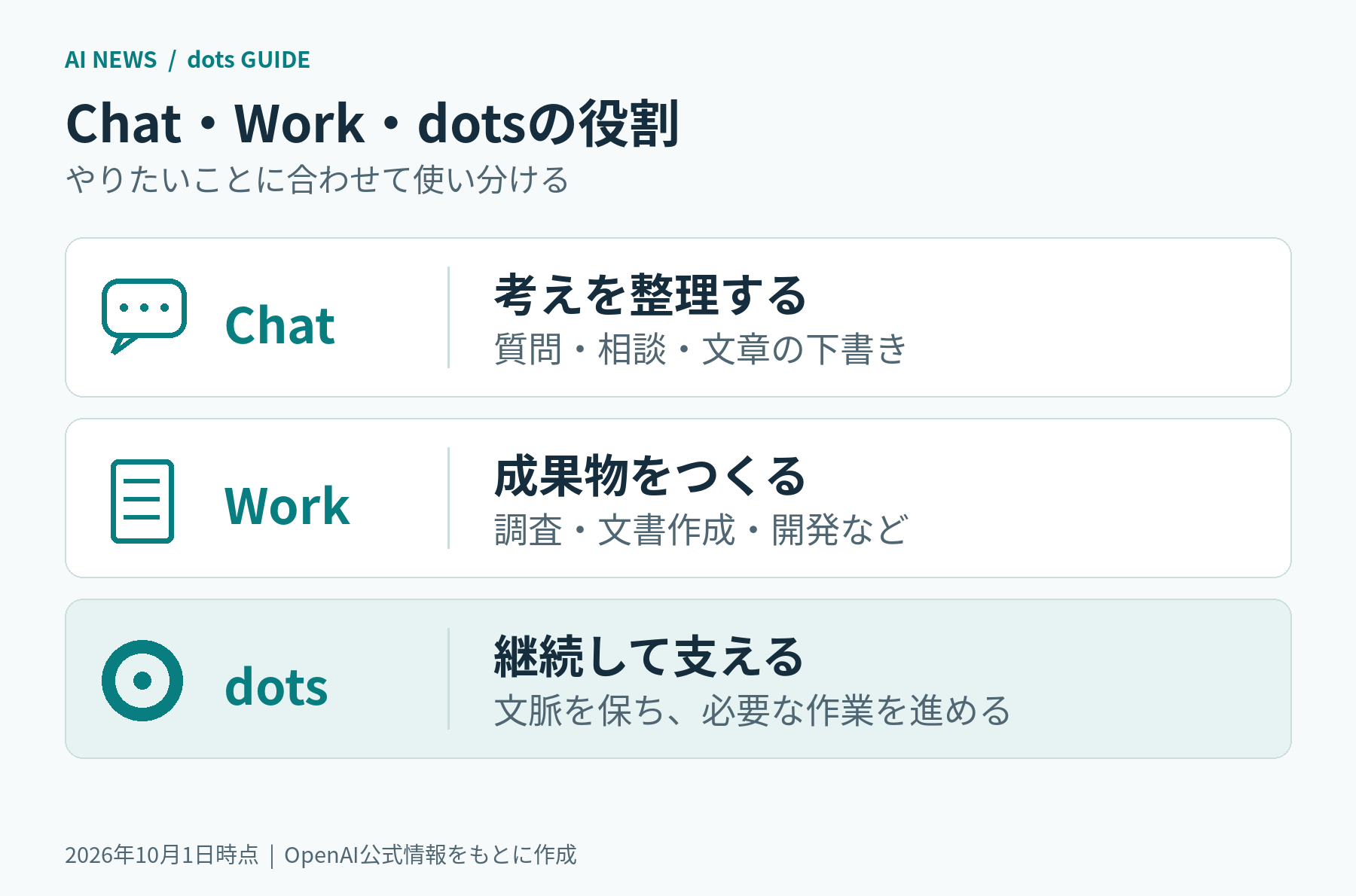Select the teal 'Work' label
Image resolution: width=1356 pixels, height=896 pixels.
[x=287, y=505]
